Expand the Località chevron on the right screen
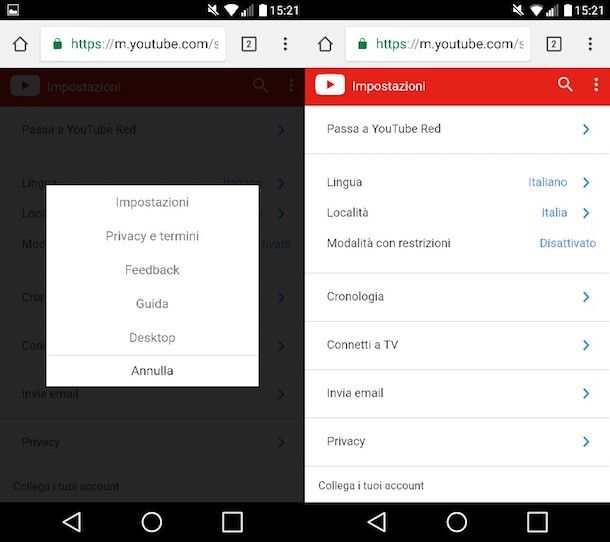610x542 pixels. pyautogui.click(x=586, y=213)
